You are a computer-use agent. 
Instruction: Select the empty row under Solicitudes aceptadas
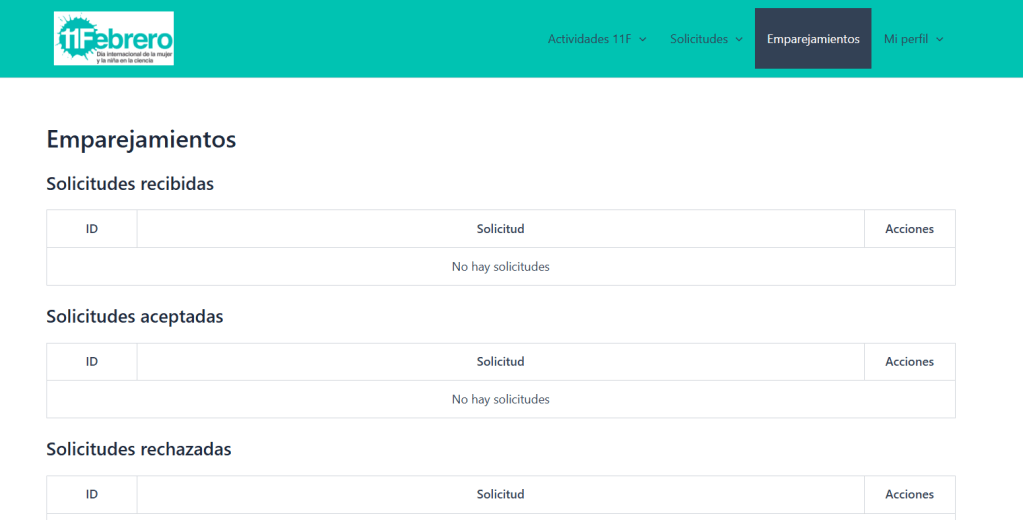tap(500, 399)
